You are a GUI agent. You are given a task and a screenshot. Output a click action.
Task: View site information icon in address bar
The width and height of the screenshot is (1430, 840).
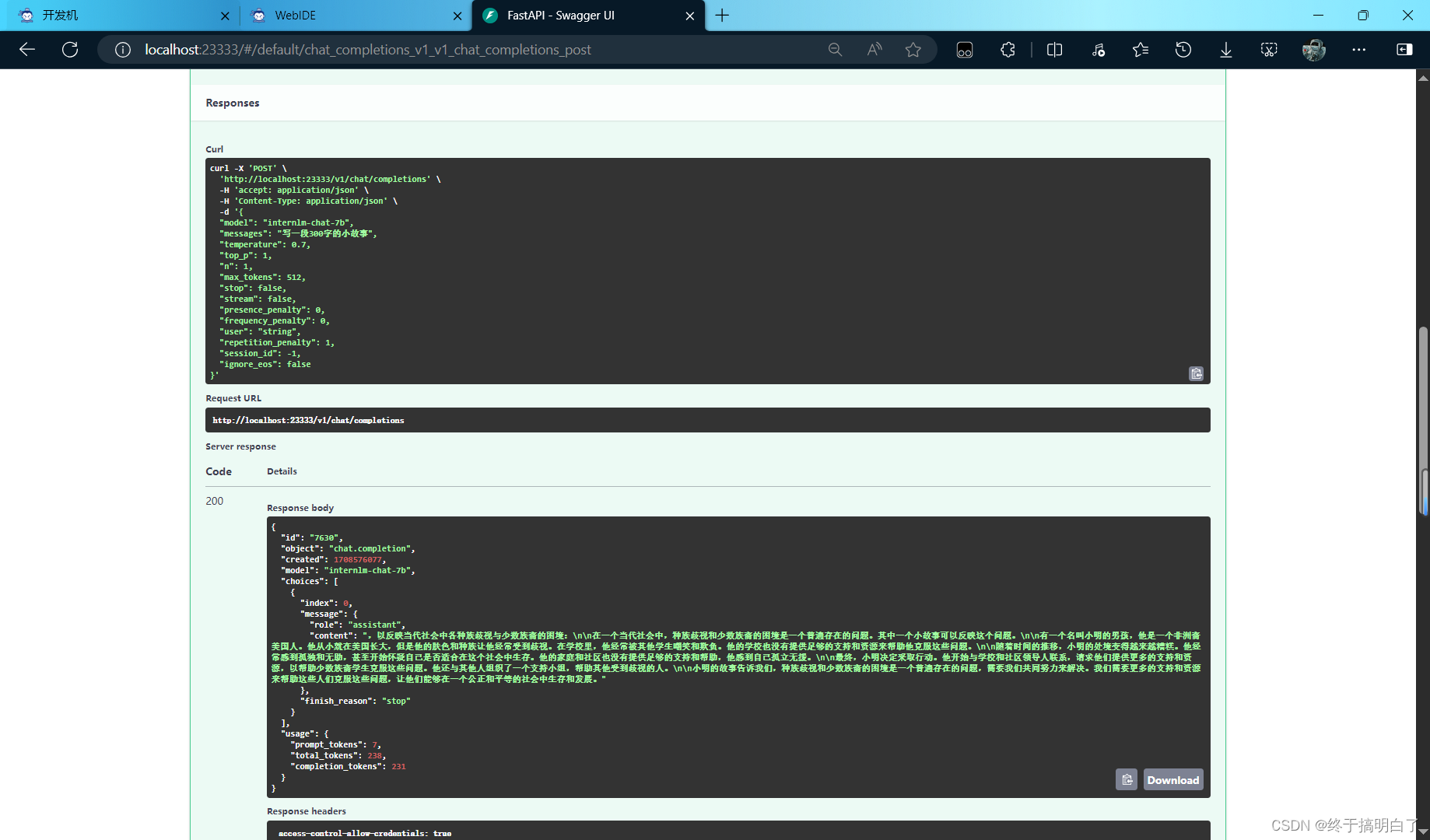click(x=121, y=49)
